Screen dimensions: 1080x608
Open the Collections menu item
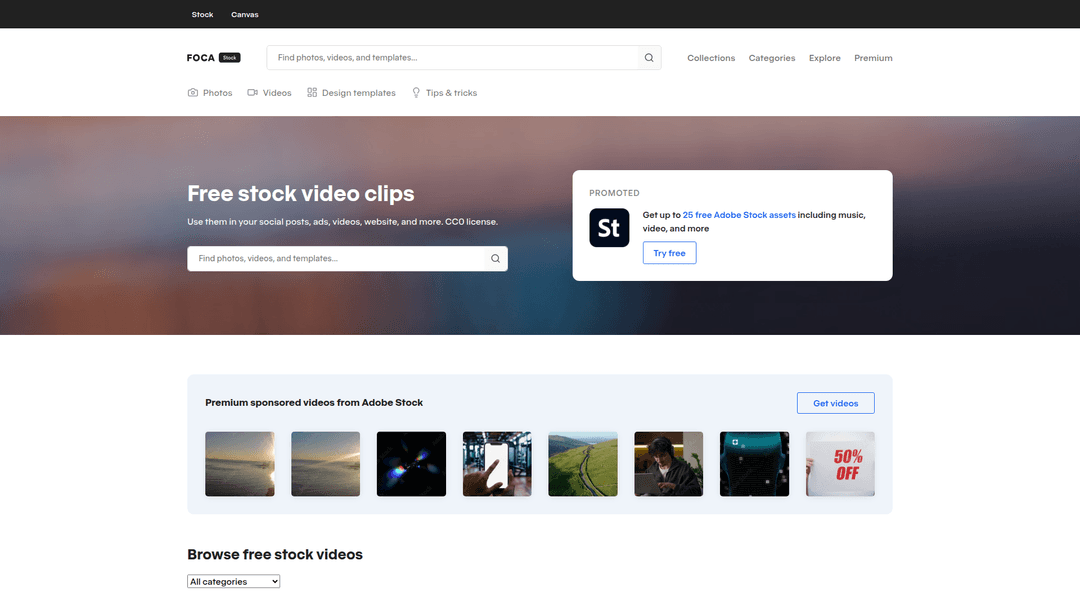[711, 58]
